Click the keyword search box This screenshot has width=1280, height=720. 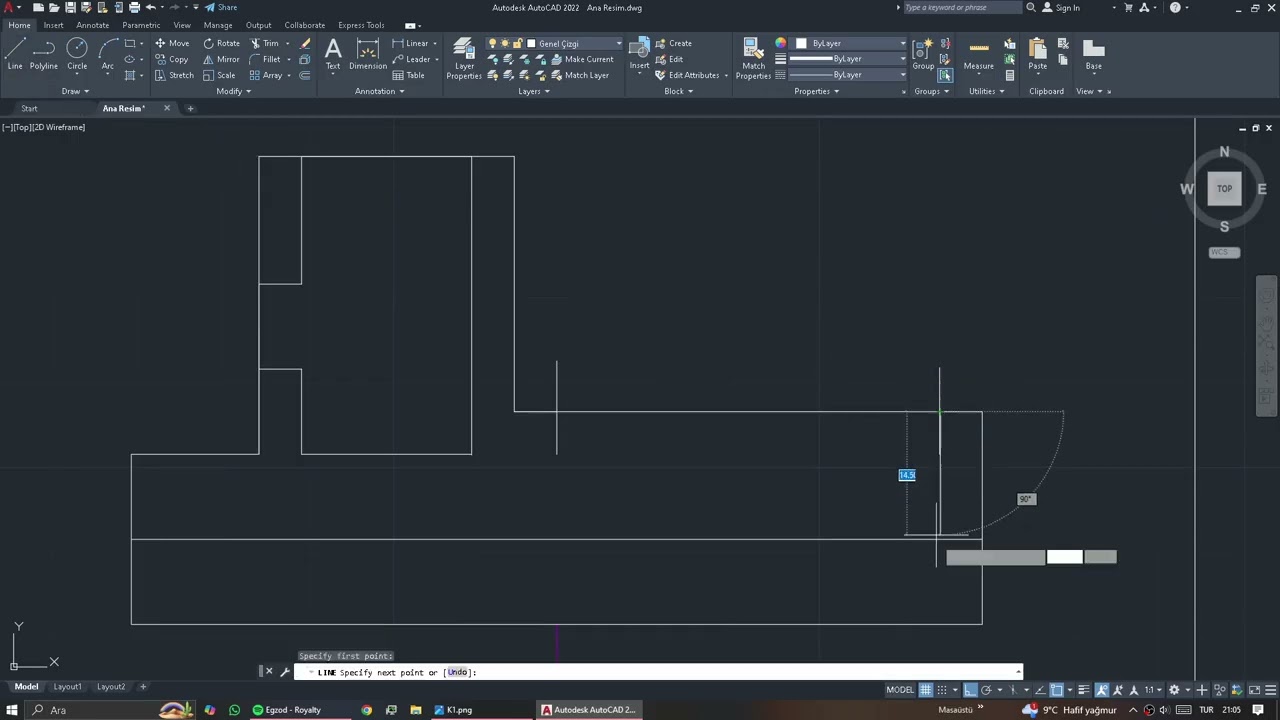click(x=962, y=7)
